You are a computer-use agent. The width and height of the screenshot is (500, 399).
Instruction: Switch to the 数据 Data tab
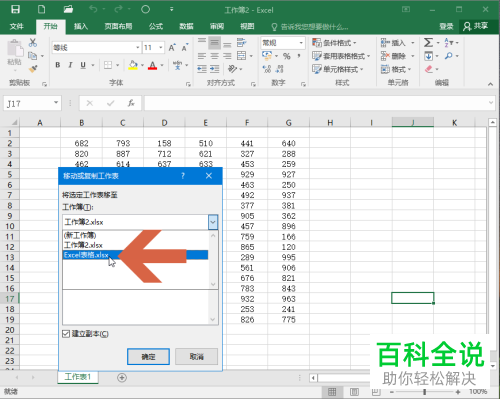point(186,26)
